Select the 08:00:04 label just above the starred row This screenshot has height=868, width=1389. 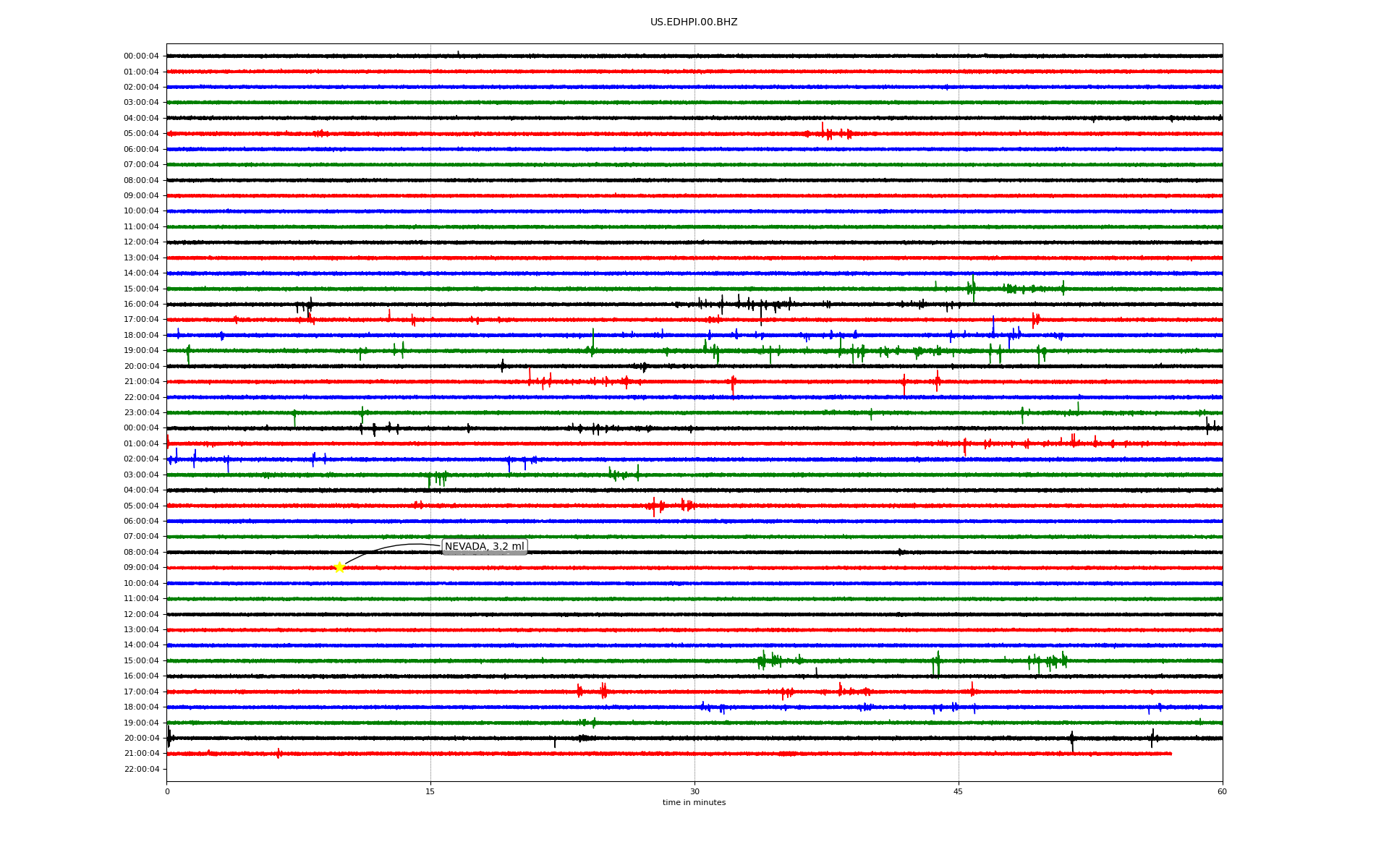[141, 553]
